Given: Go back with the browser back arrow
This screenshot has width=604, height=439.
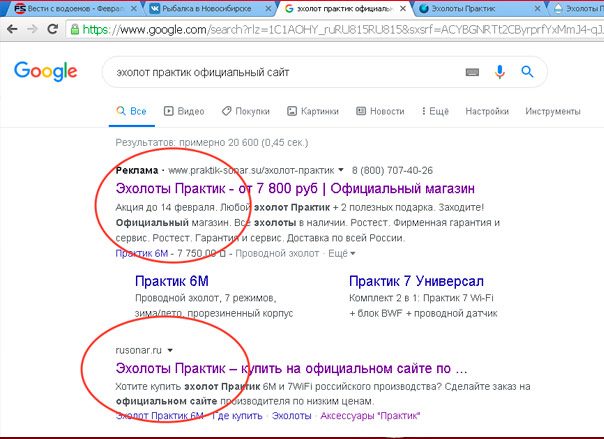Looking at the screenshot, I should tap(12, 29).
